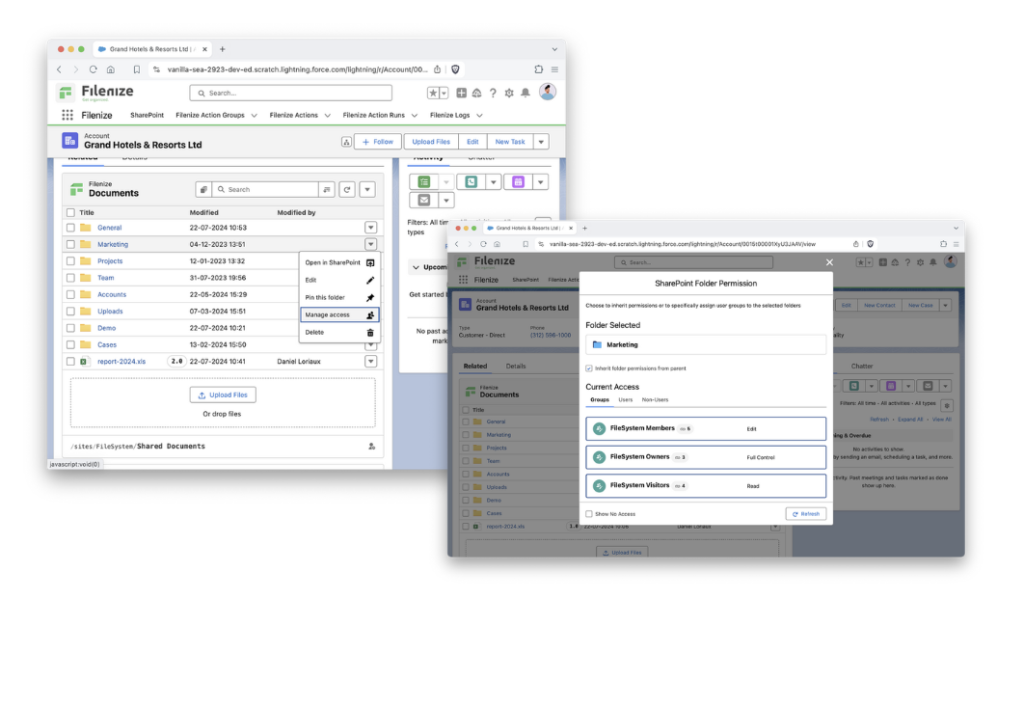
Task: Open the Uploads folder link
Action: click(110, 312)
